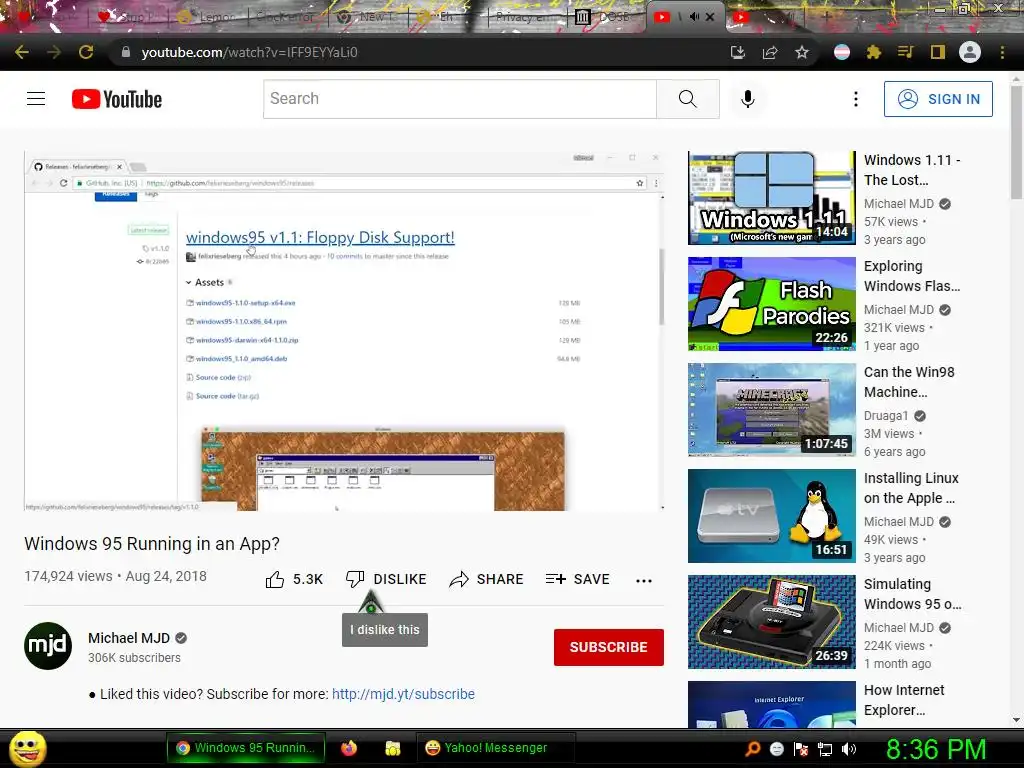The height and width of the screenshot is (768, 1024).
Task: Open 'Flash Parodies' video thumbnail
Action: coord(771,304)
